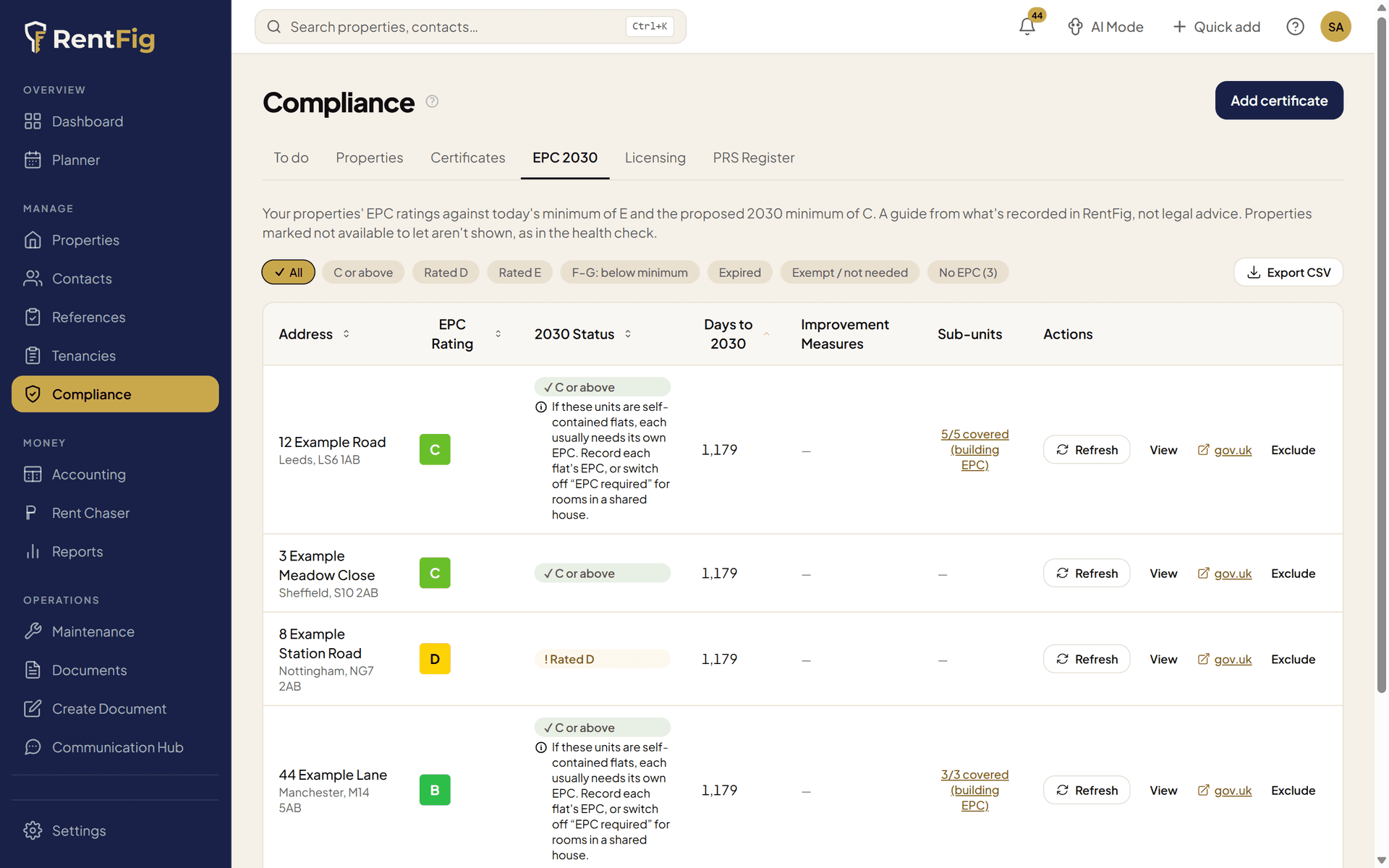Switch to the PRS Register tab
This screenshot has width=1389, height=868.
tap(754, 158)
